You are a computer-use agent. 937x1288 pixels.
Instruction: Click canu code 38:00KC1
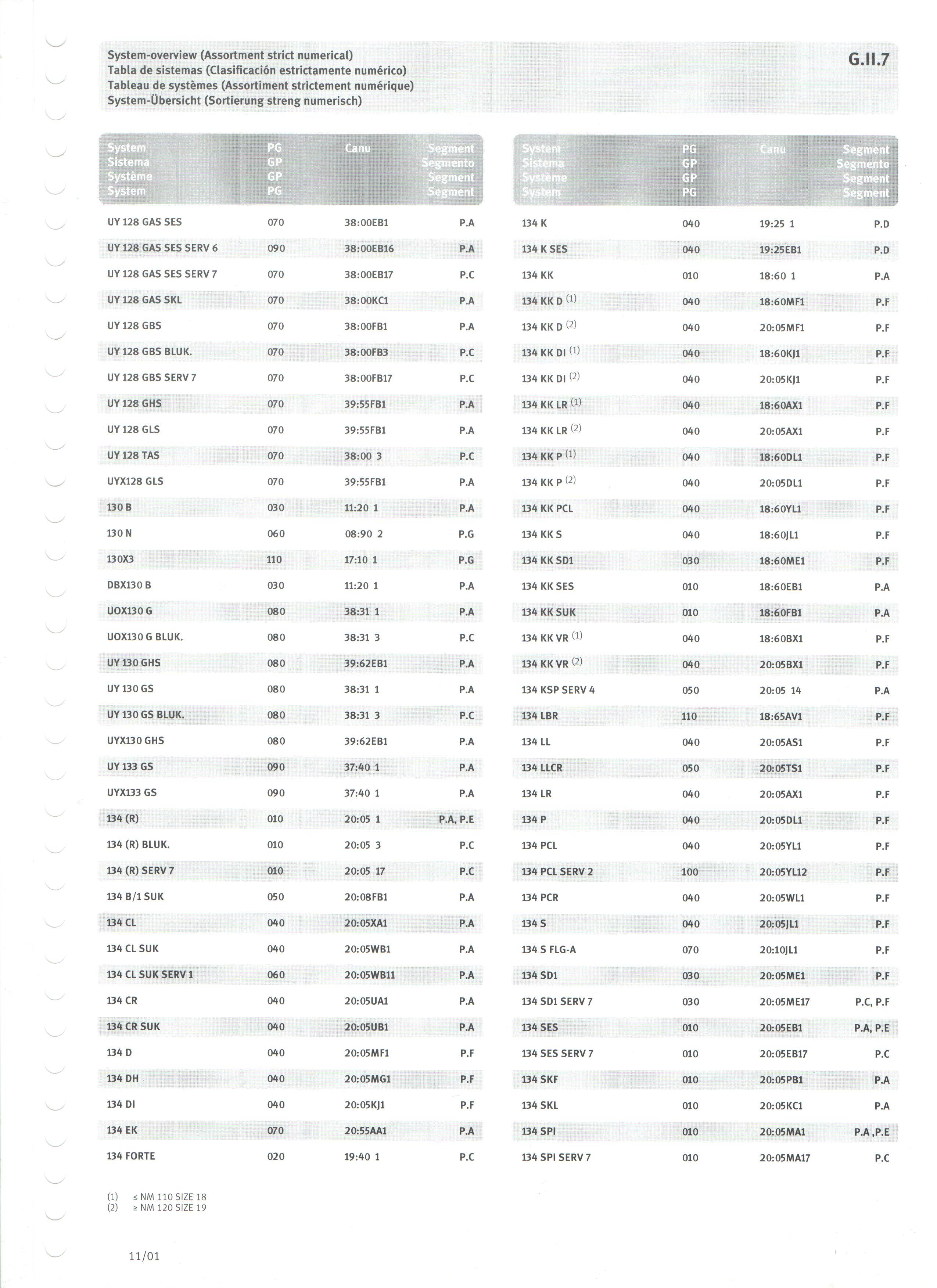(366, 301)
